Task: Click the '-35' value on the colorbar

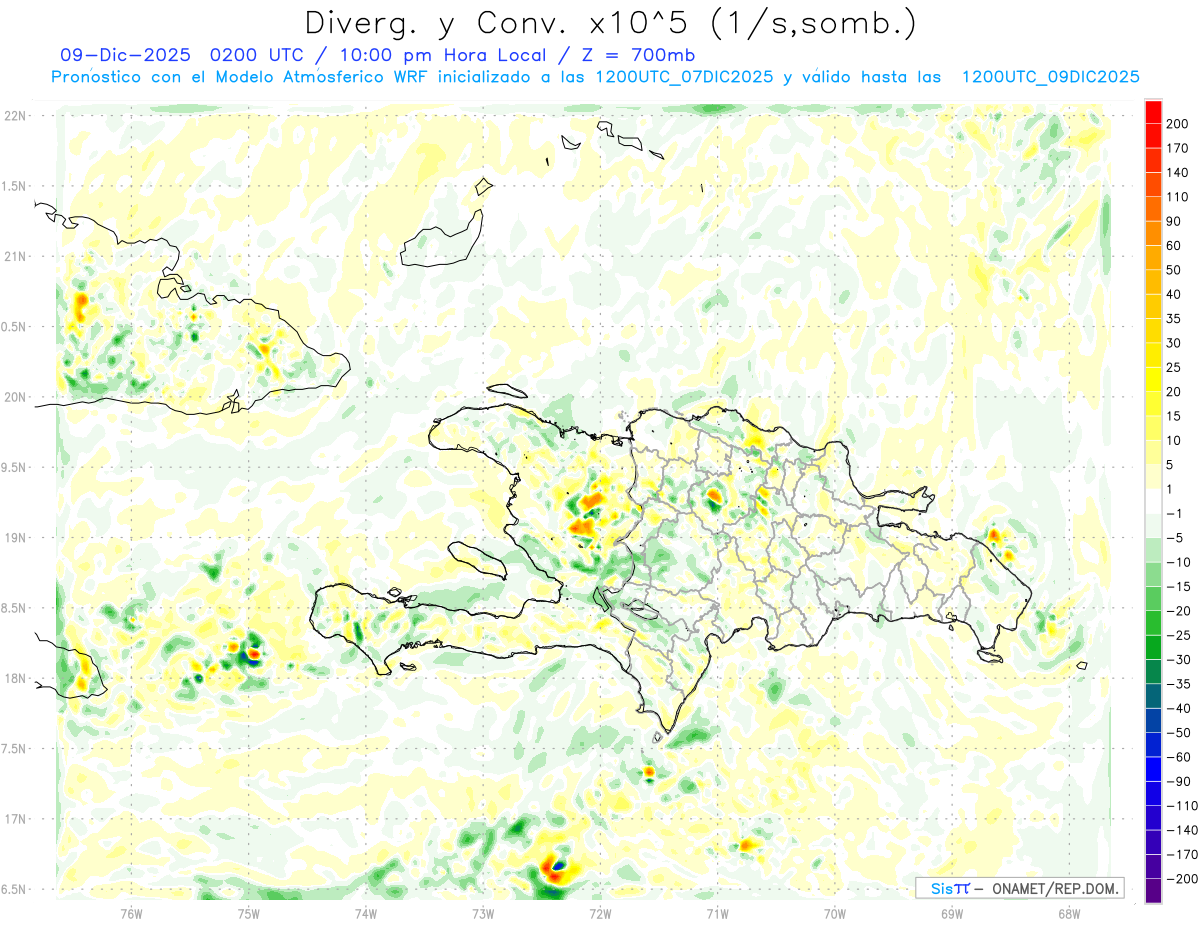Action: [1177, 684]
